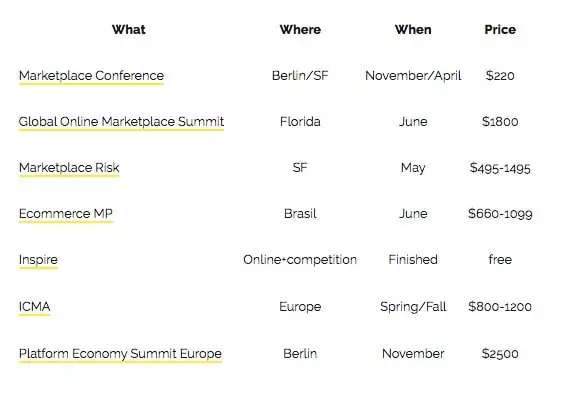Click the November/April date cell
This screenshot has width=579, height=393.
click(413, 76)
